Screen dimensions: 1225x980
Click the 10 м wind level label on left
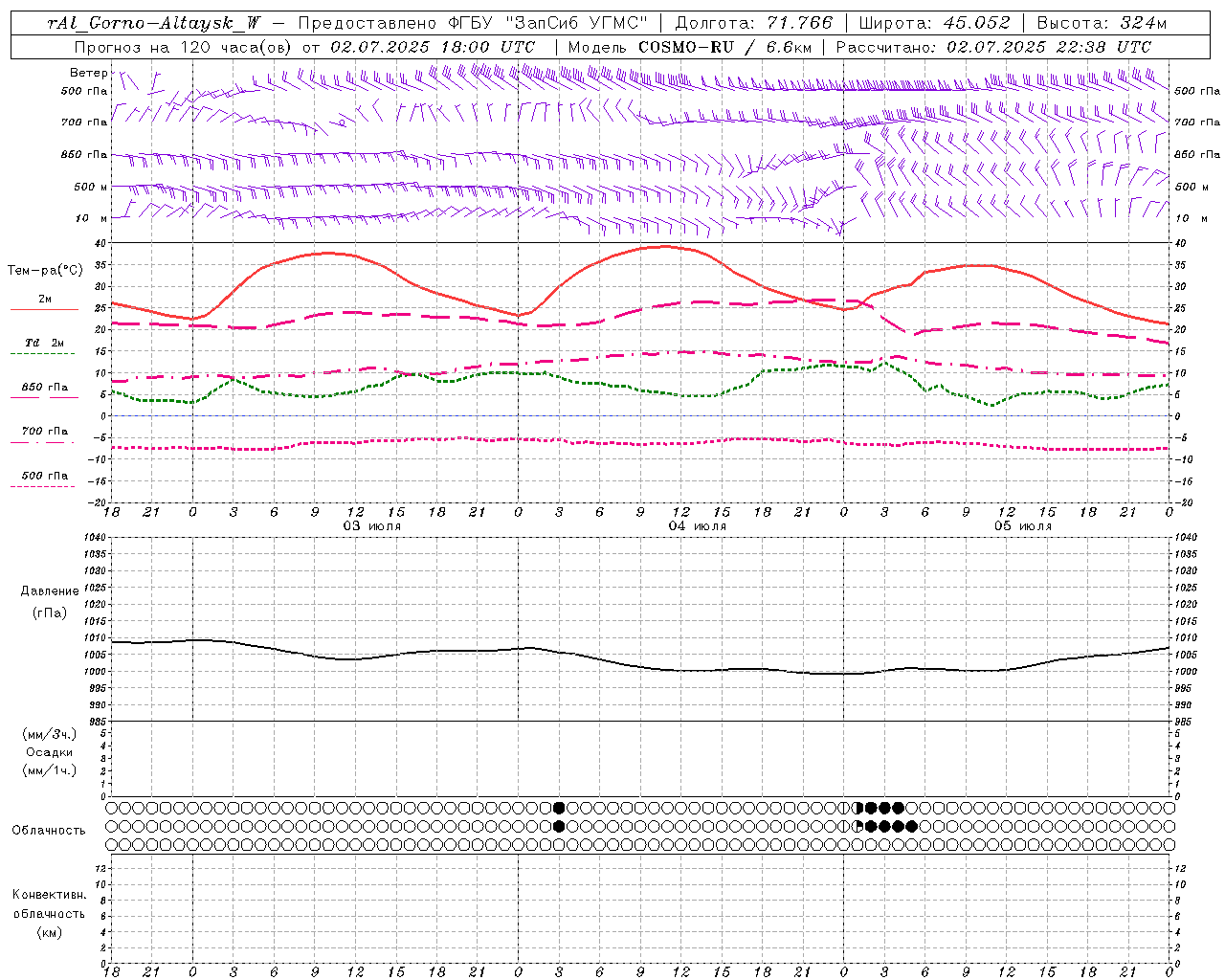coord(93,218)
